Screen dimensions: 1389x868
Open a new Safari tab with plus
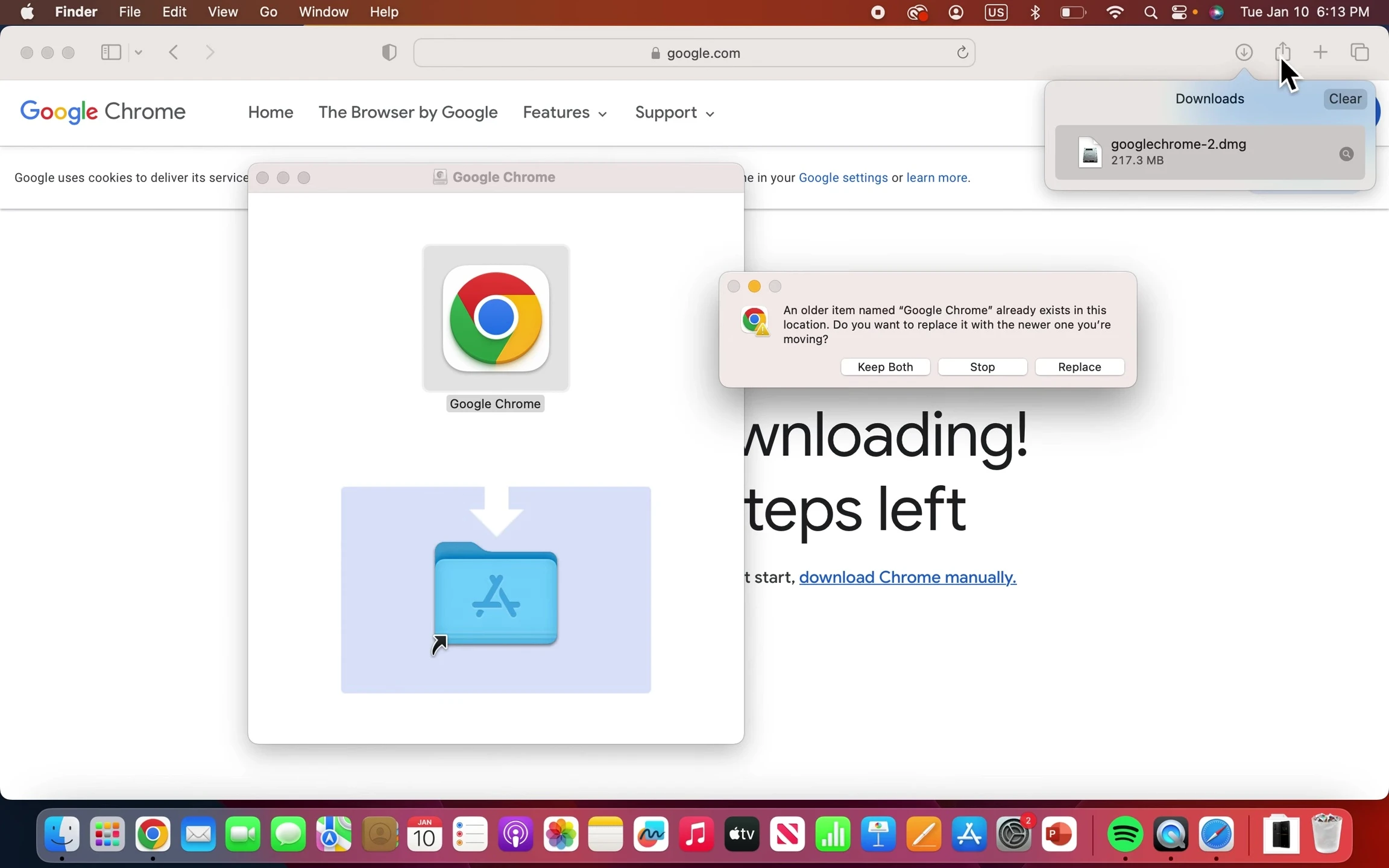tap(1320, 52)
